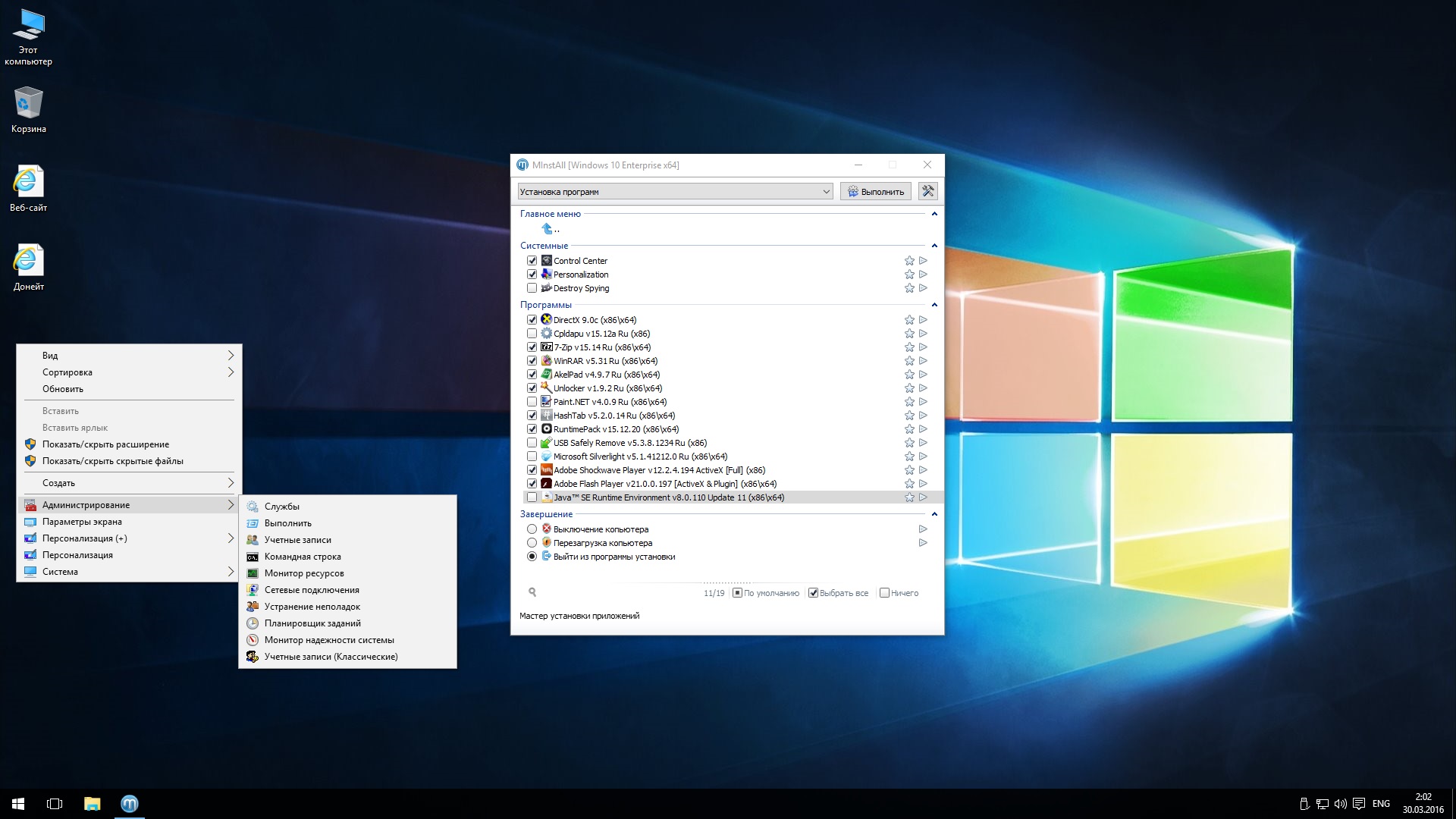
Task: Open Планировщик заданий from the submenu
Action: click(347, 623)
